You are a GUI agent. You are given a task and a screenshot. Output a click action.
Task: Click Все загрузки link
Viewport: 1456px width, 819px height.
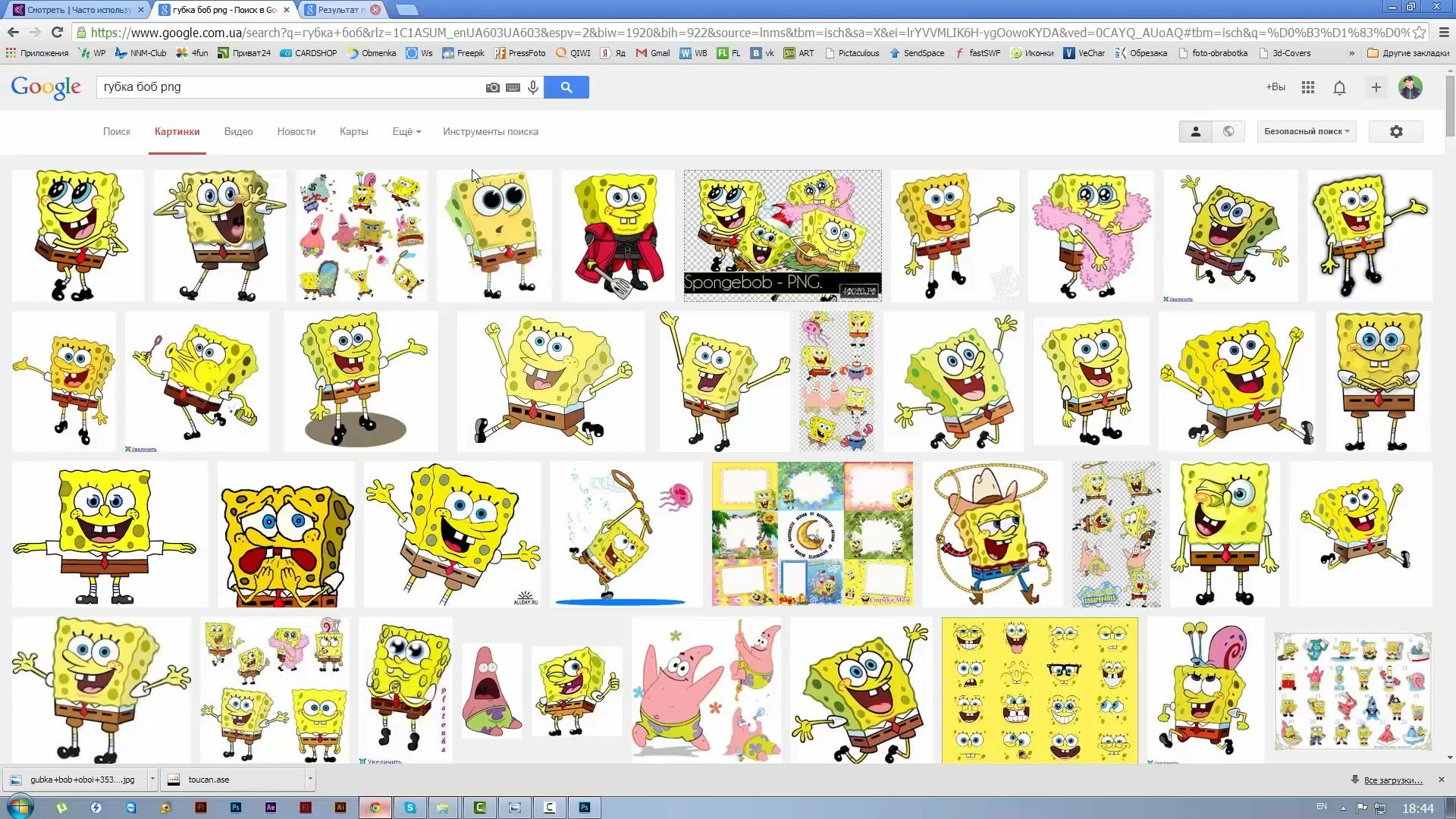point(1393,780)
